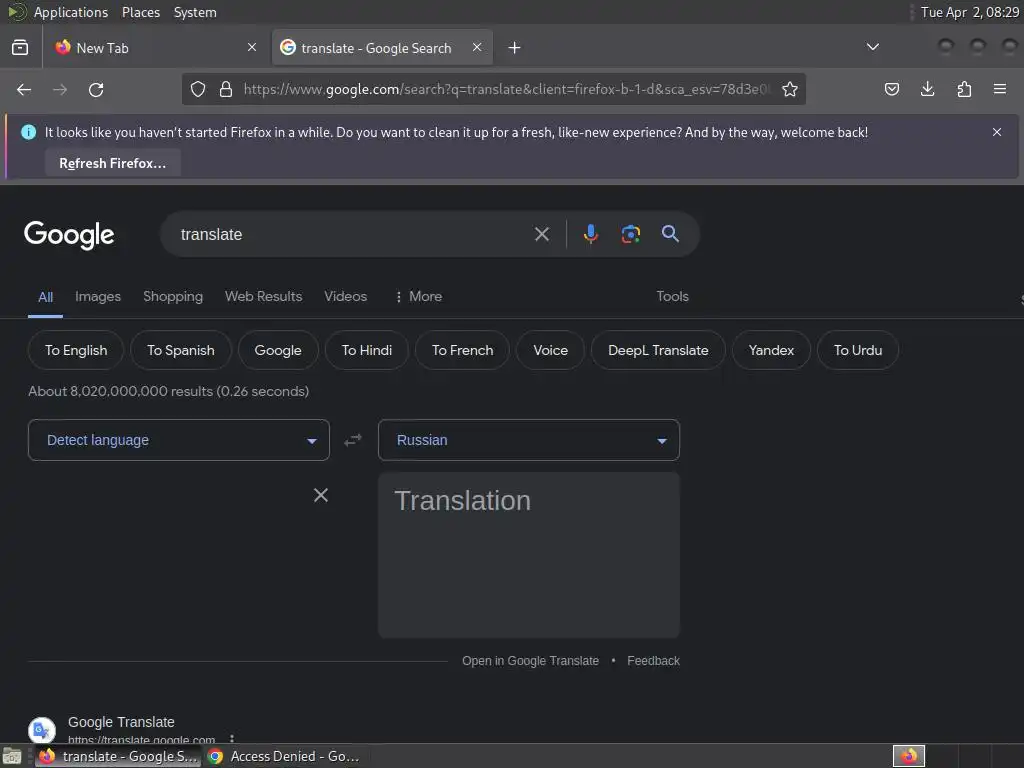Expand the More search filters menu

[419, 296]
